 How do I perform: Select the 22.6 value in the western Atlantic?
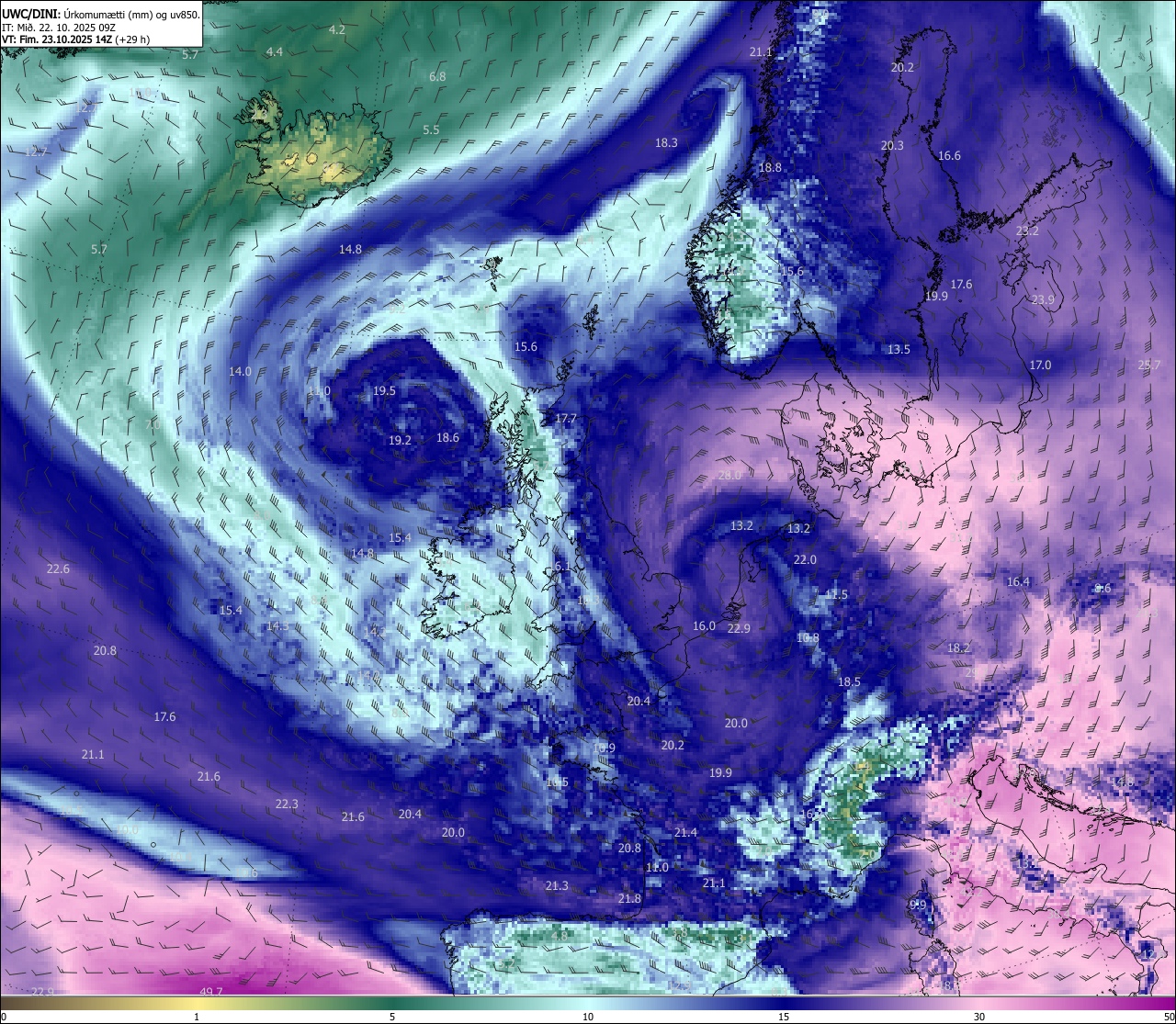[58, 568]
